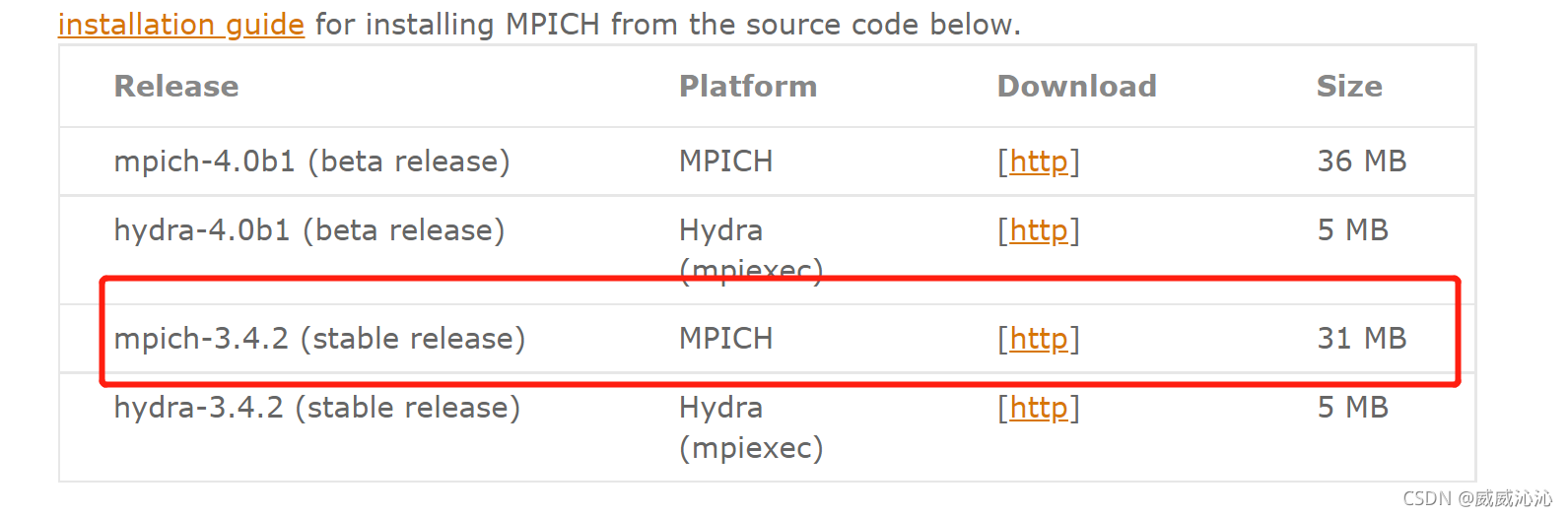
Task: Download mpich-3.4.2 stable release via http
Action: [x=1039, y=338]
